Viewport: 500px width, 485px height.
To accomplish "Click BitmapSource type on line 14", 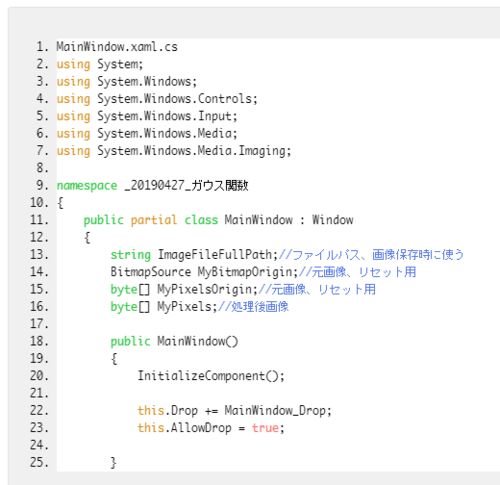I will 151,272.
